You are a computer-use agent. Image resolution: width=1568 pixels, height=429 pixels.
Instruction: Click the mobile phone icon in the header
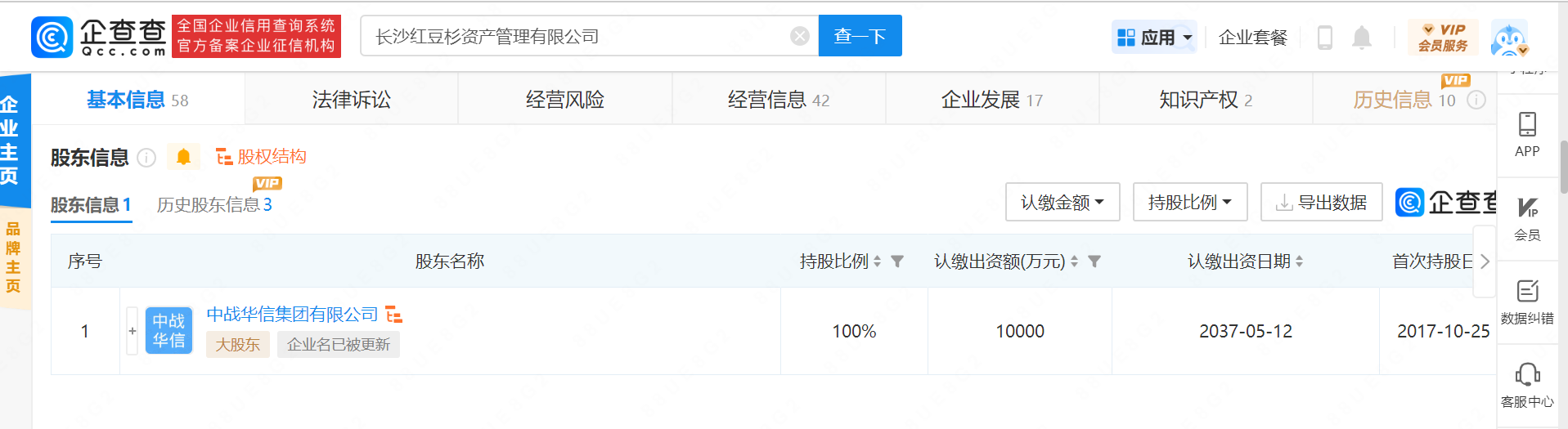(1325, 37)
